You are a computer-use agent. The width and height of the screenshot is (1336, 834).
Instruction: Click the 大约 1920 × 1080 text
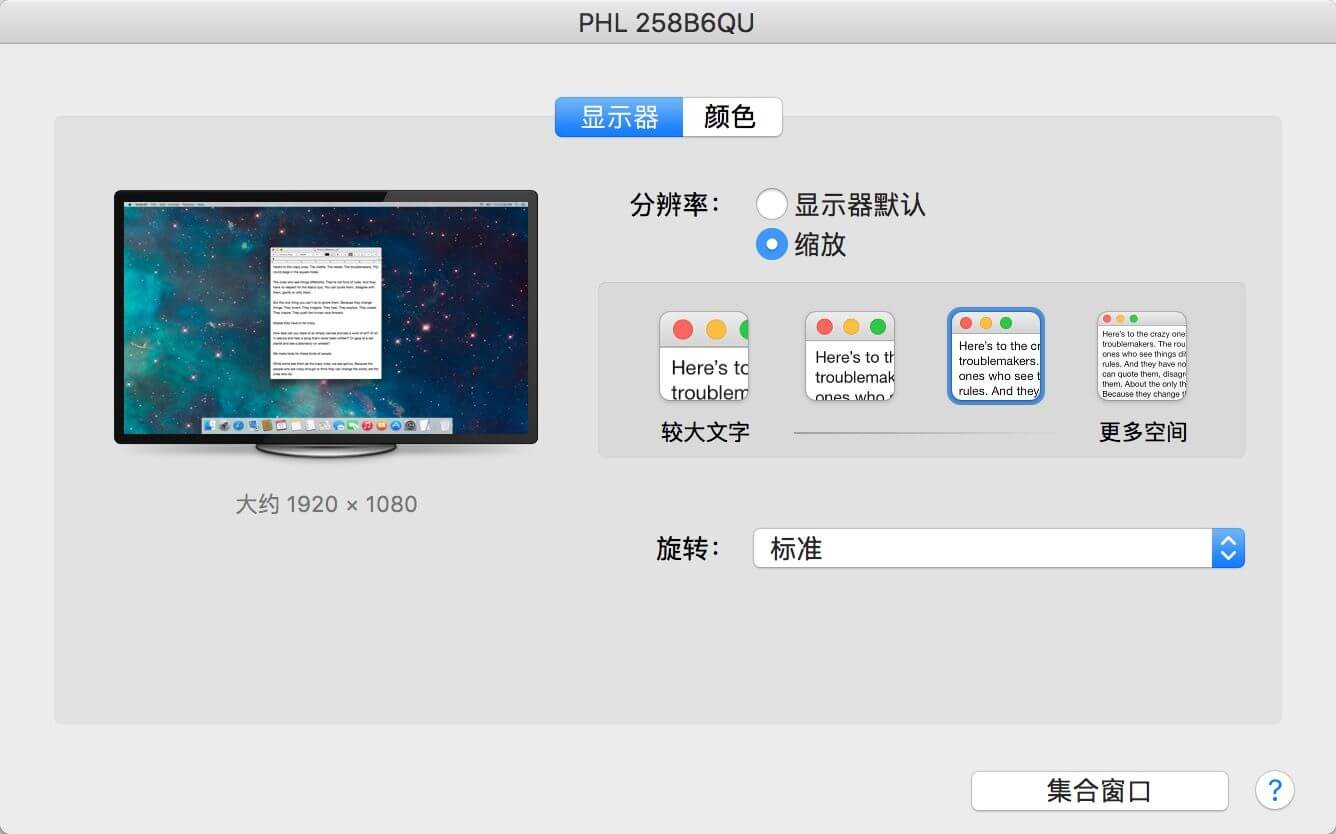(x=326, y=504)
